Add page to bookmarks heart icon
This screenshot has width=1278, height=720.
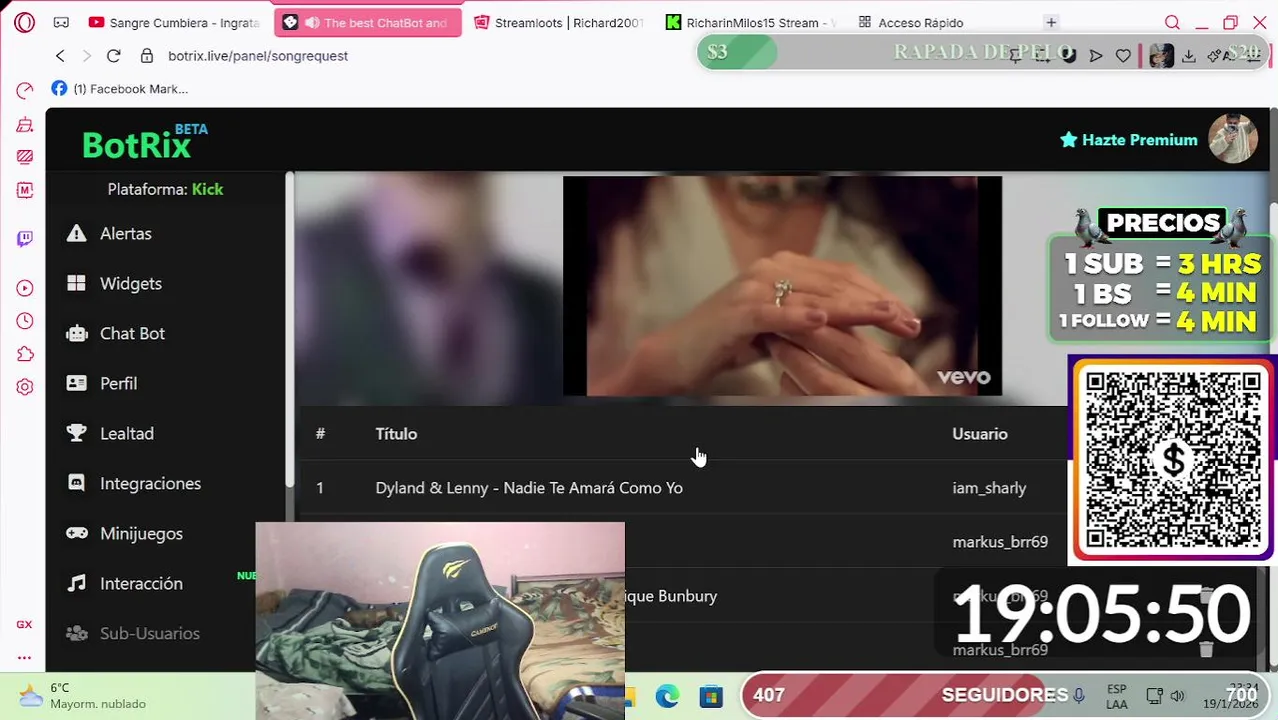pos(1123,56)
